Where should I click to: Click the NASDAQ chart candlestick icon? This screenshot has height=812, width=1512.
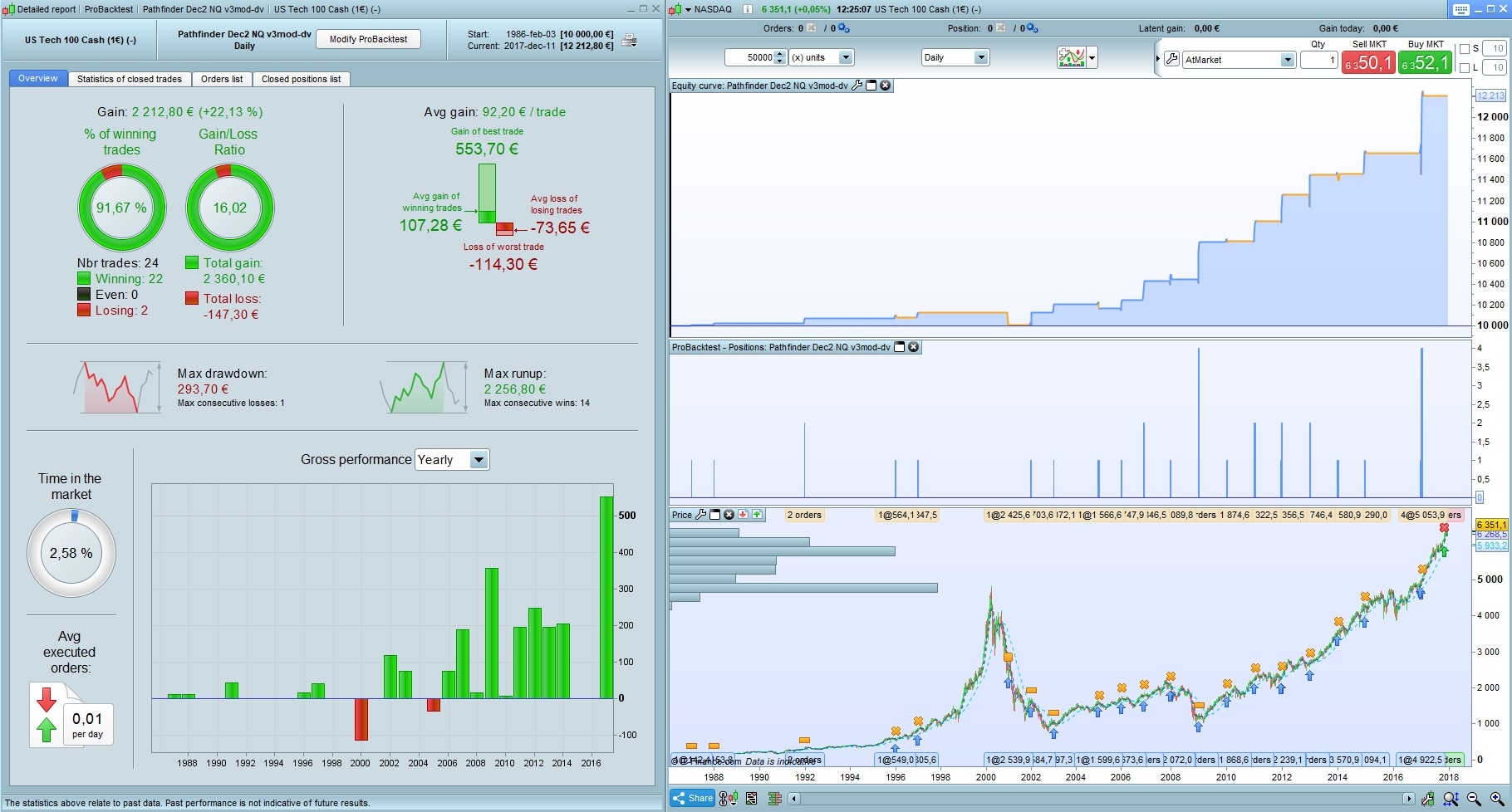point(675,9)
